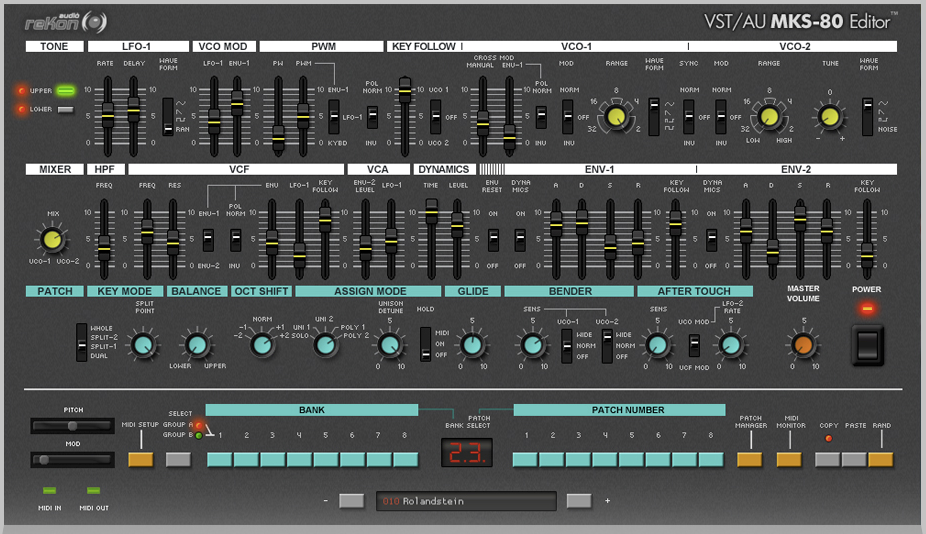This screenshot has width=926, height=534.
Task: Adjust the VCO-2 Tune knob
Action: (x=830, y=116)
